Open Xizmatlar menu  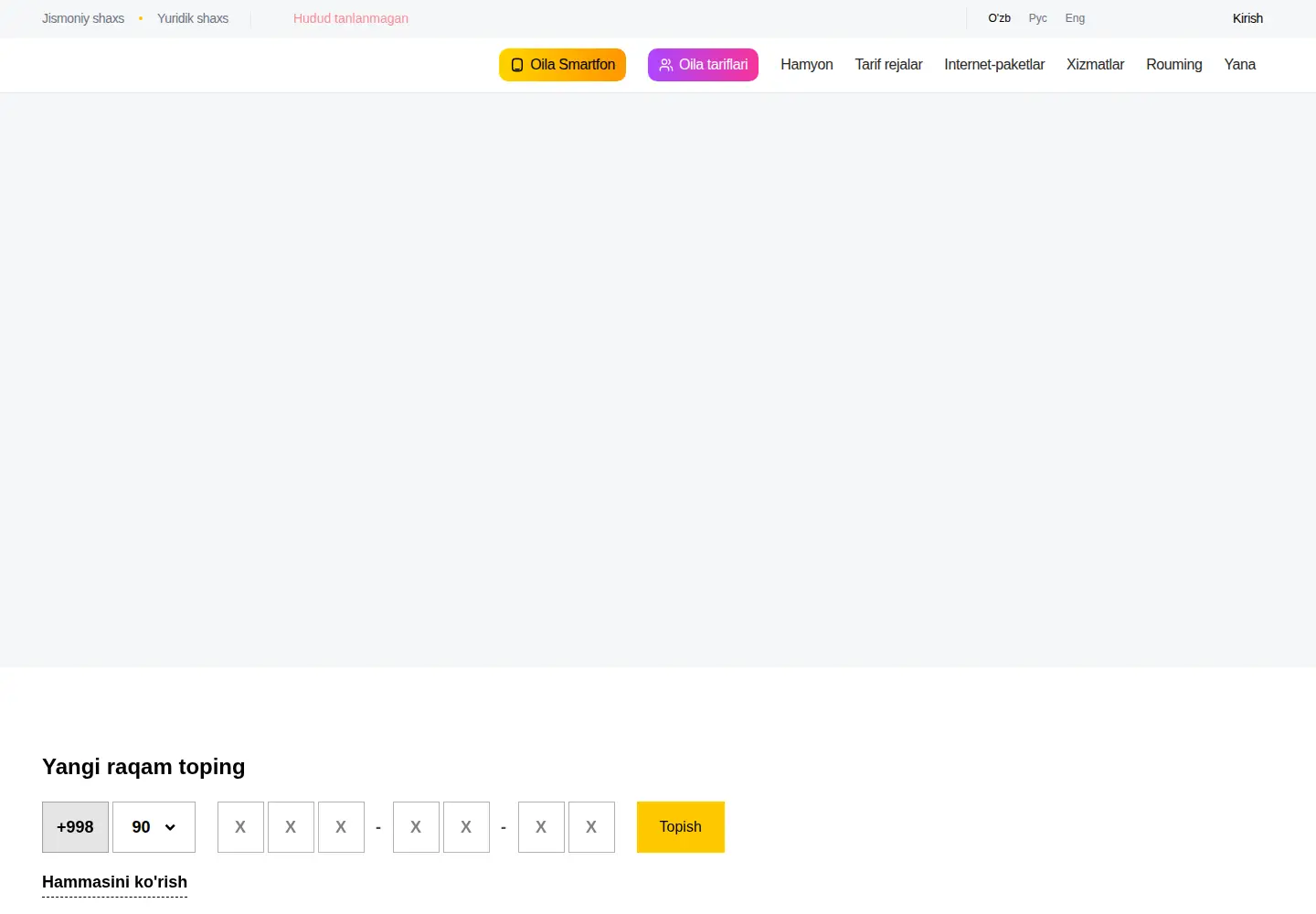pos(1095,65)
